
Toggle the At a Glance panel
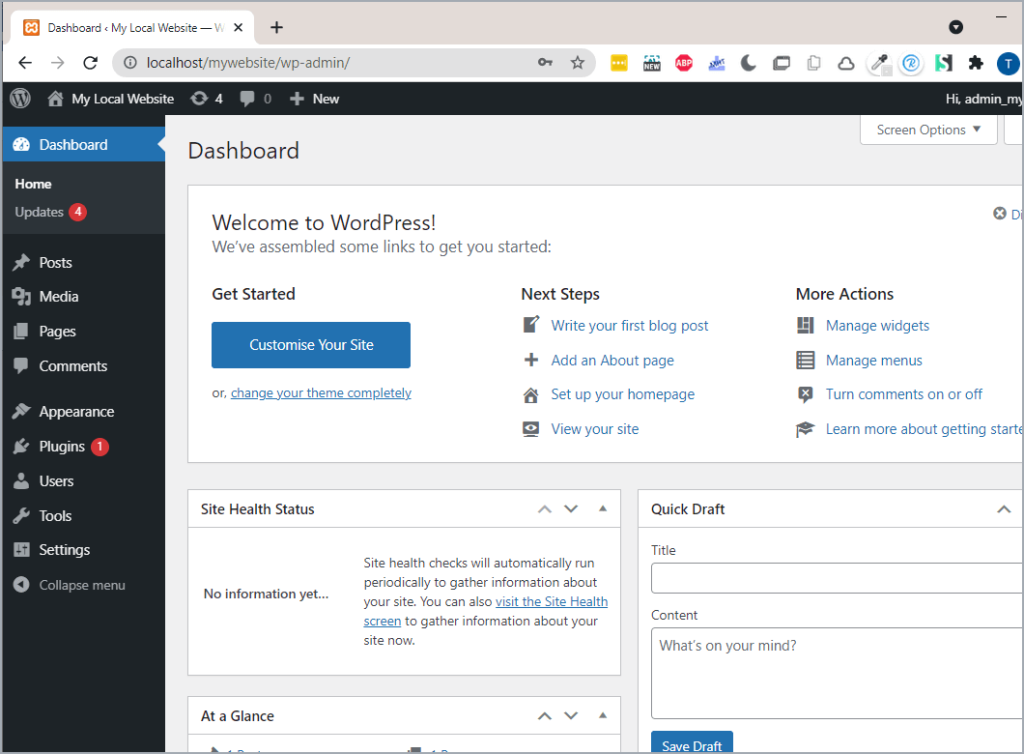click(602, 716)
